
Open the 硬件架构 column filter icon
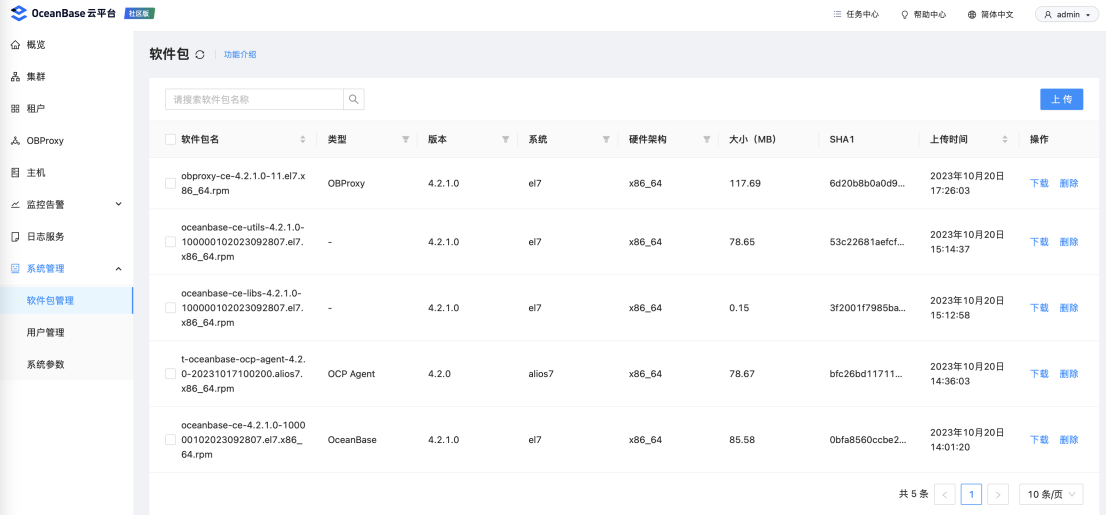(x=706, y=140)
